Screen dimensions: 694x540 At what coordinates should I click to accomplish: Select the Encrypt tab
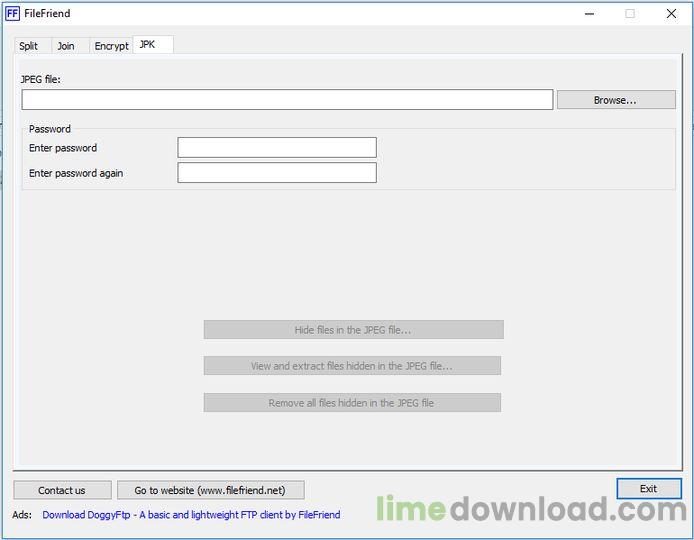coord(111,46)
